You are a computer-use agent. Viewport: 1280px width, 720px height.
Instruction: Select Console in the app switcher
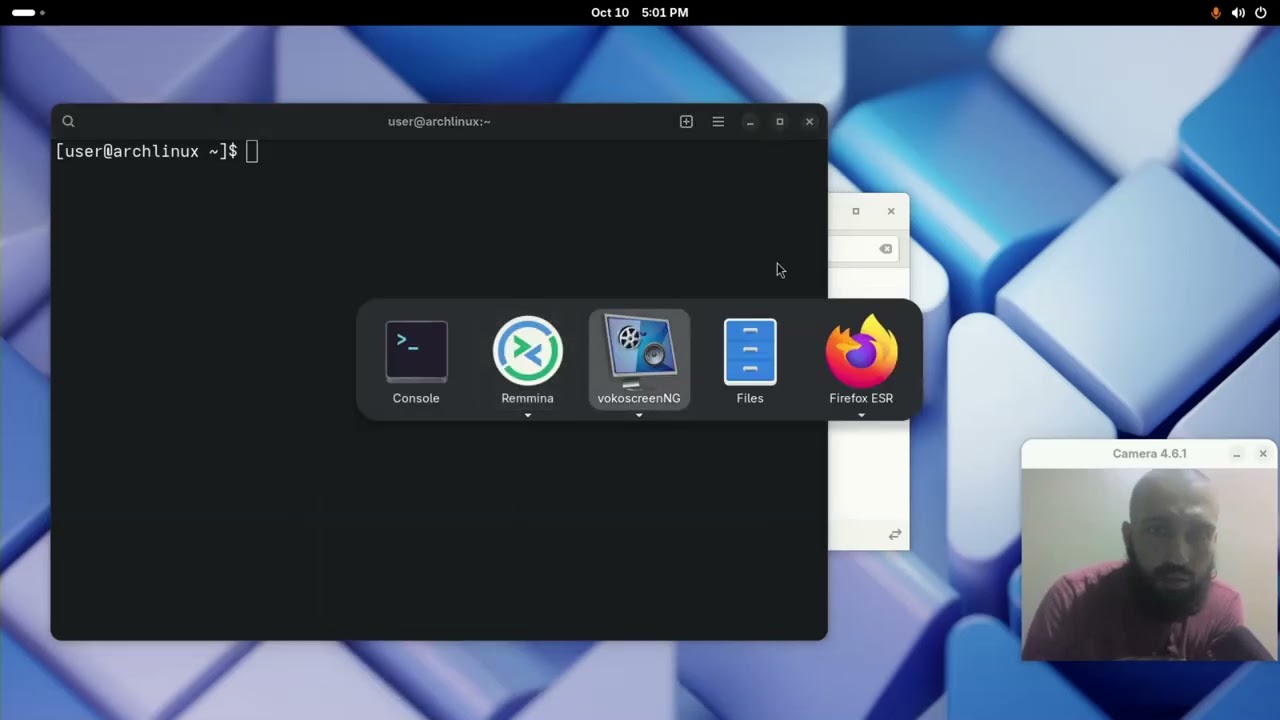tap(416, 361)
